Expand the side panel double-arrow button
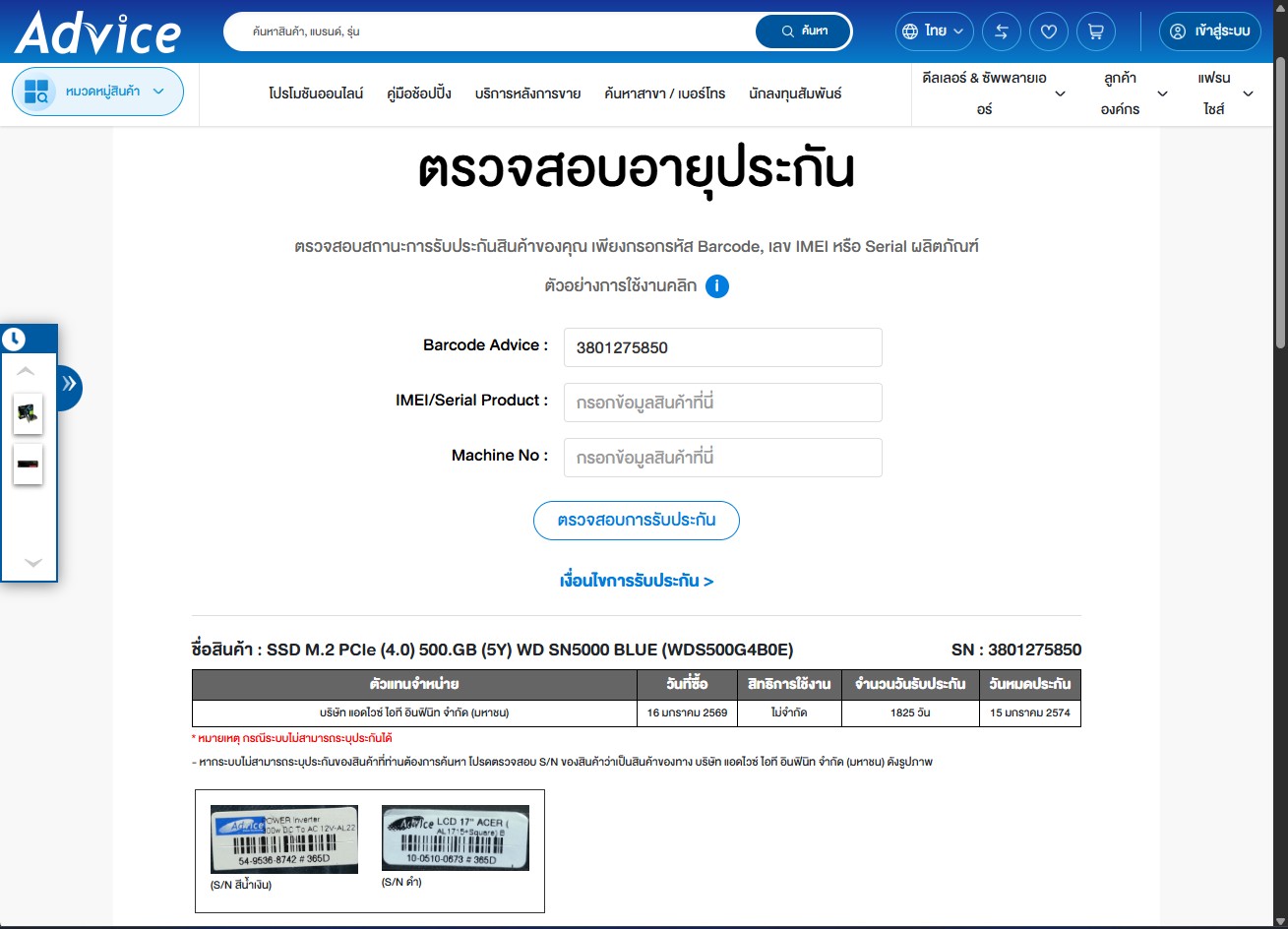Screen dimensions: 1288x929 tap(69, 384)
